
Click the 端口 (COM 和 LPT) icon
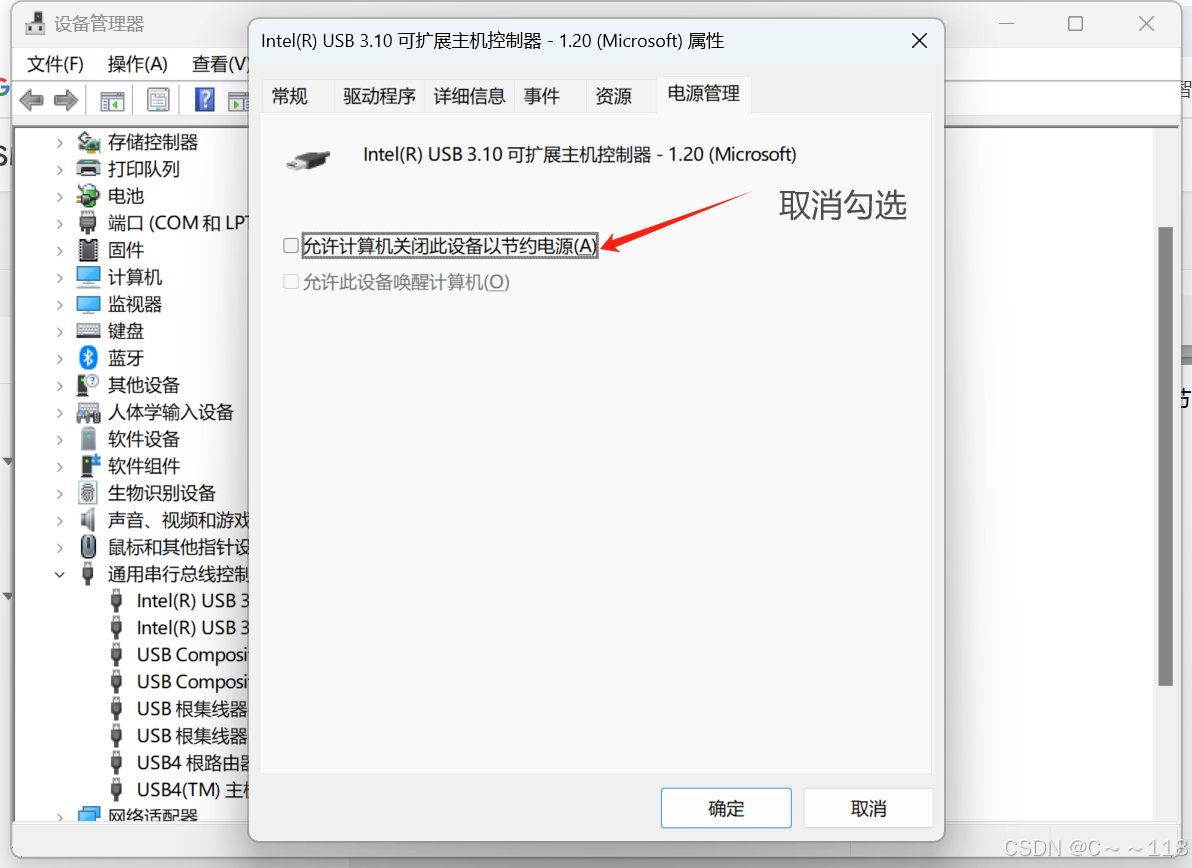coord(88,223)
